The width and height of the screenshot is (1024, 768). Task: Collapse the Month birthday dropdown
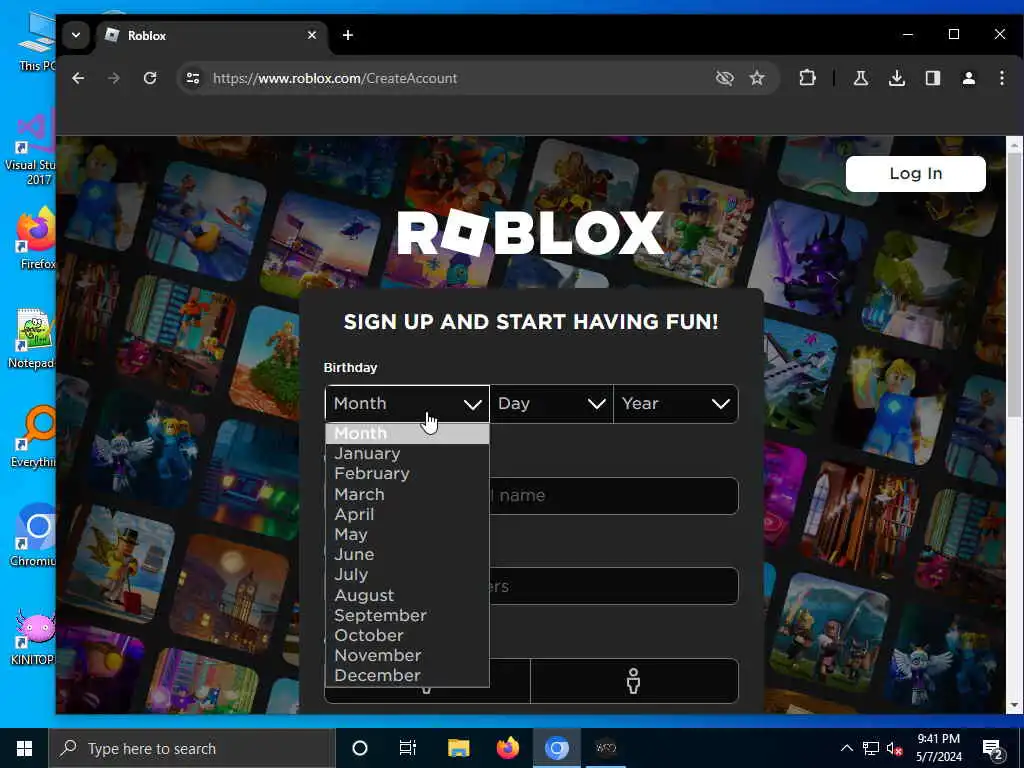click(x=407, y=404)
